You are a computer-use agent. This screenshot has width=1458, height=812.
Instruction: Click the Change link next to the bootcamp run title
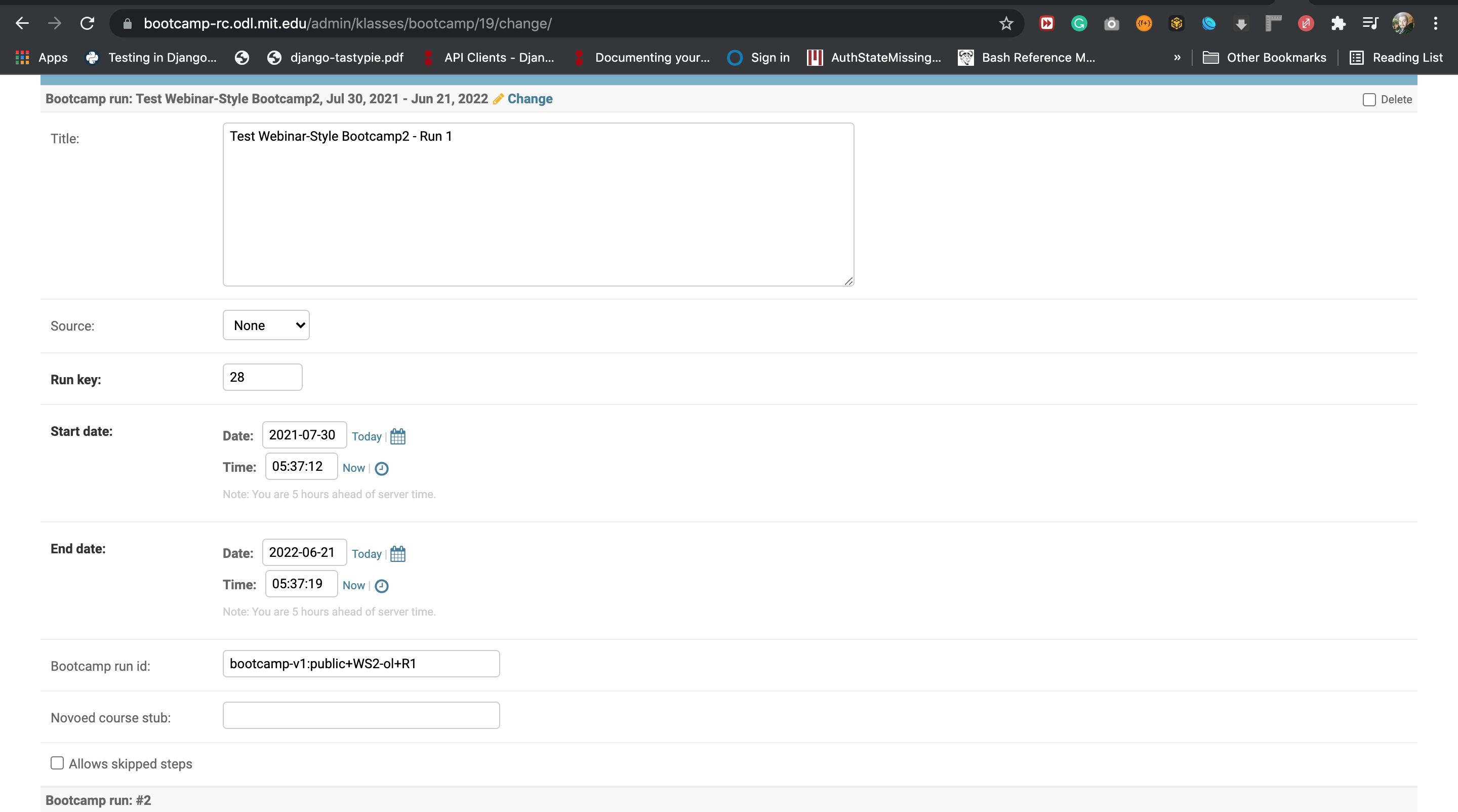click(530, 99)
